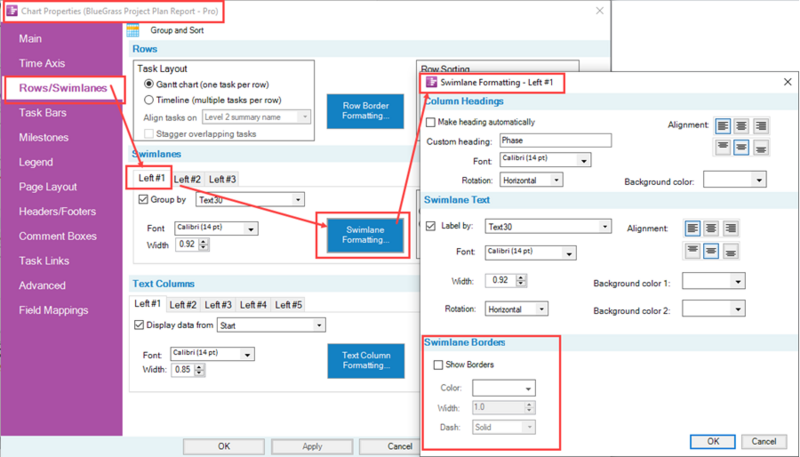Open Font dropdown under Swimlane Text
The image size is (800, 457).
click(x=531, y=252)
